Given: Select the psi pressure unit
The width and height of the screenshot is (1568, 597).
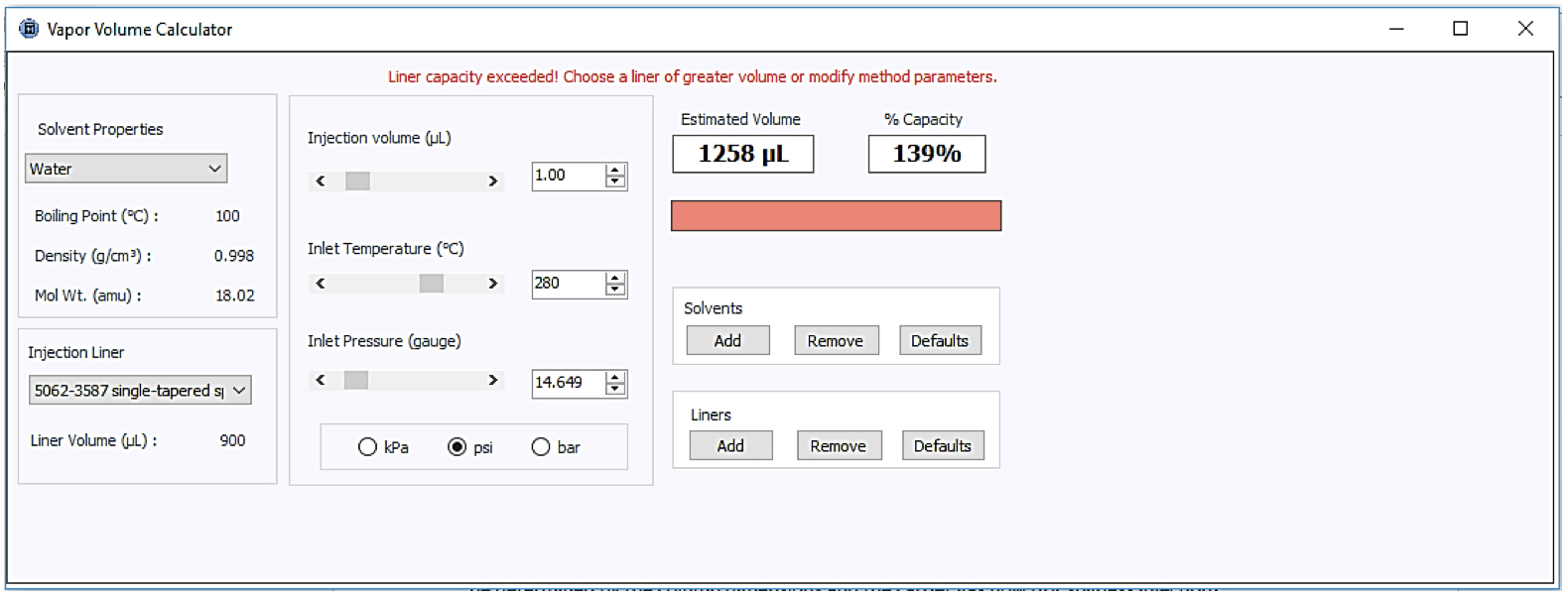Looking at the screenshot, I should click(457, 447).
